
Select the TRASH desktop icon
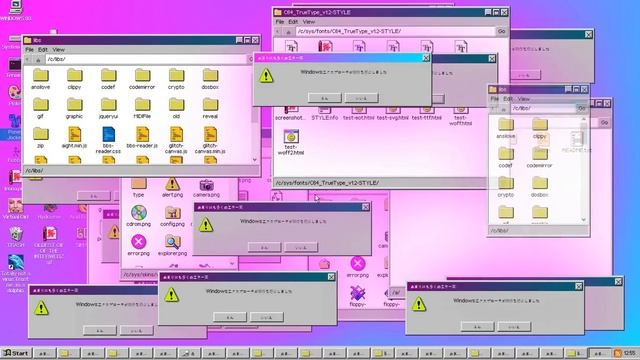(x=16, y=237)
